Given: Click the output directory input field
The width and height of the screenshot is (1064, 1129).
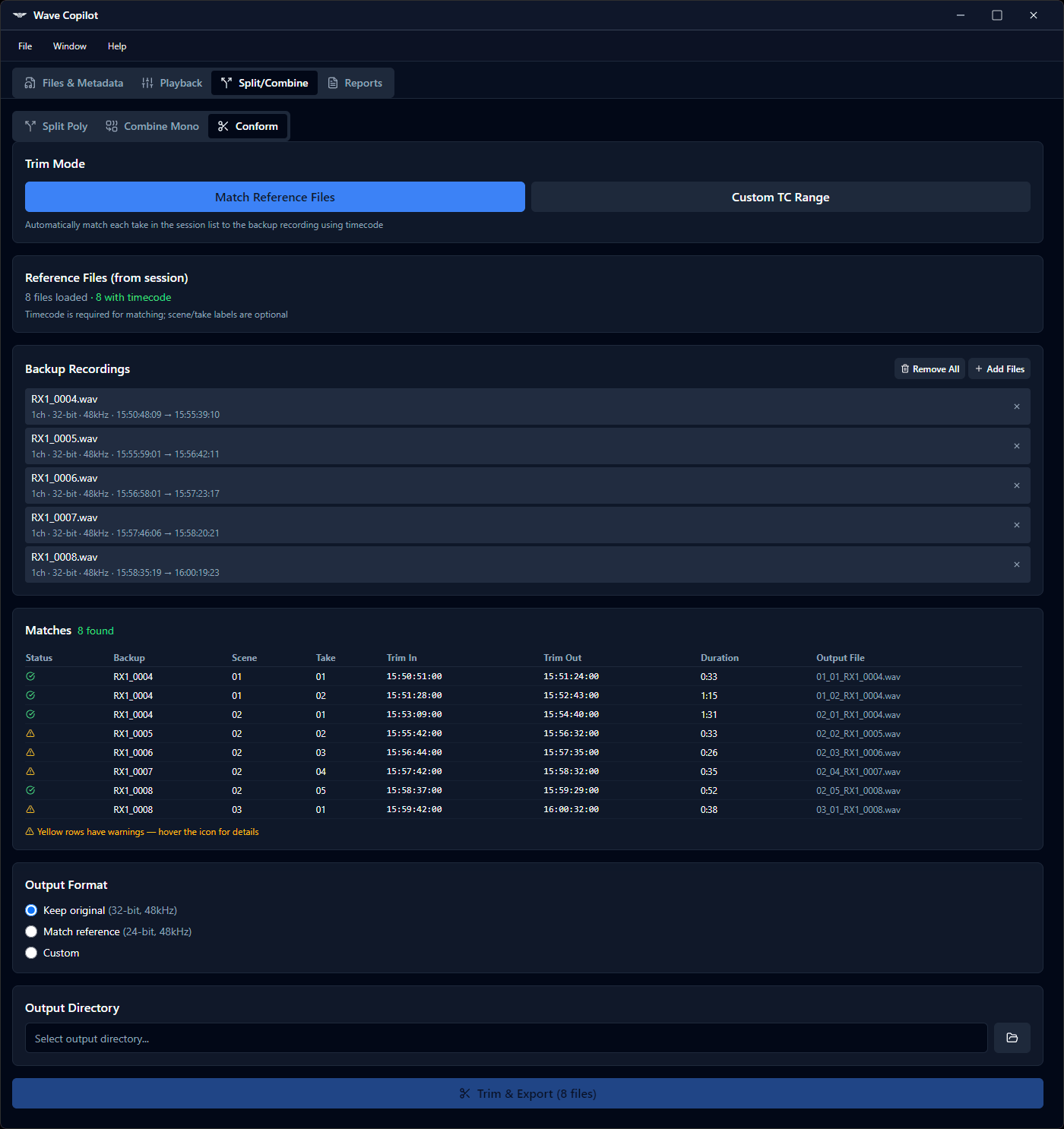Looking at the screenshot, I should click(x=506, y=1038).
